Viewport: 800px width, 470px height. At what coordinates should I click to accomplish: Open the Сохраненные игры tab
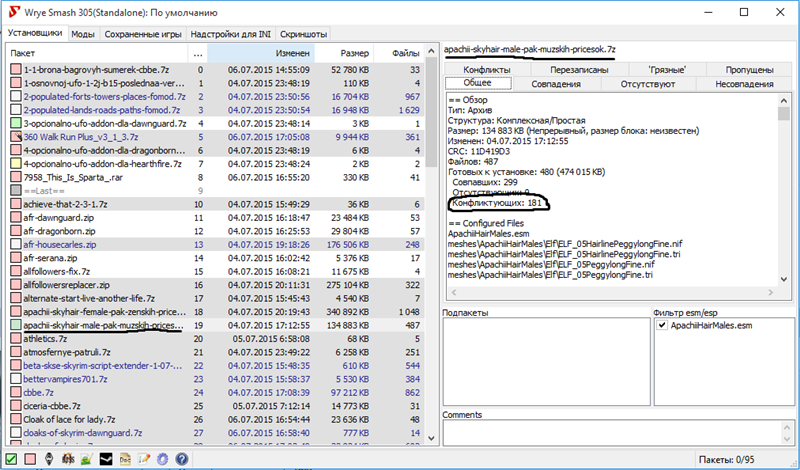pyautogui.click(x=143, y=34)
